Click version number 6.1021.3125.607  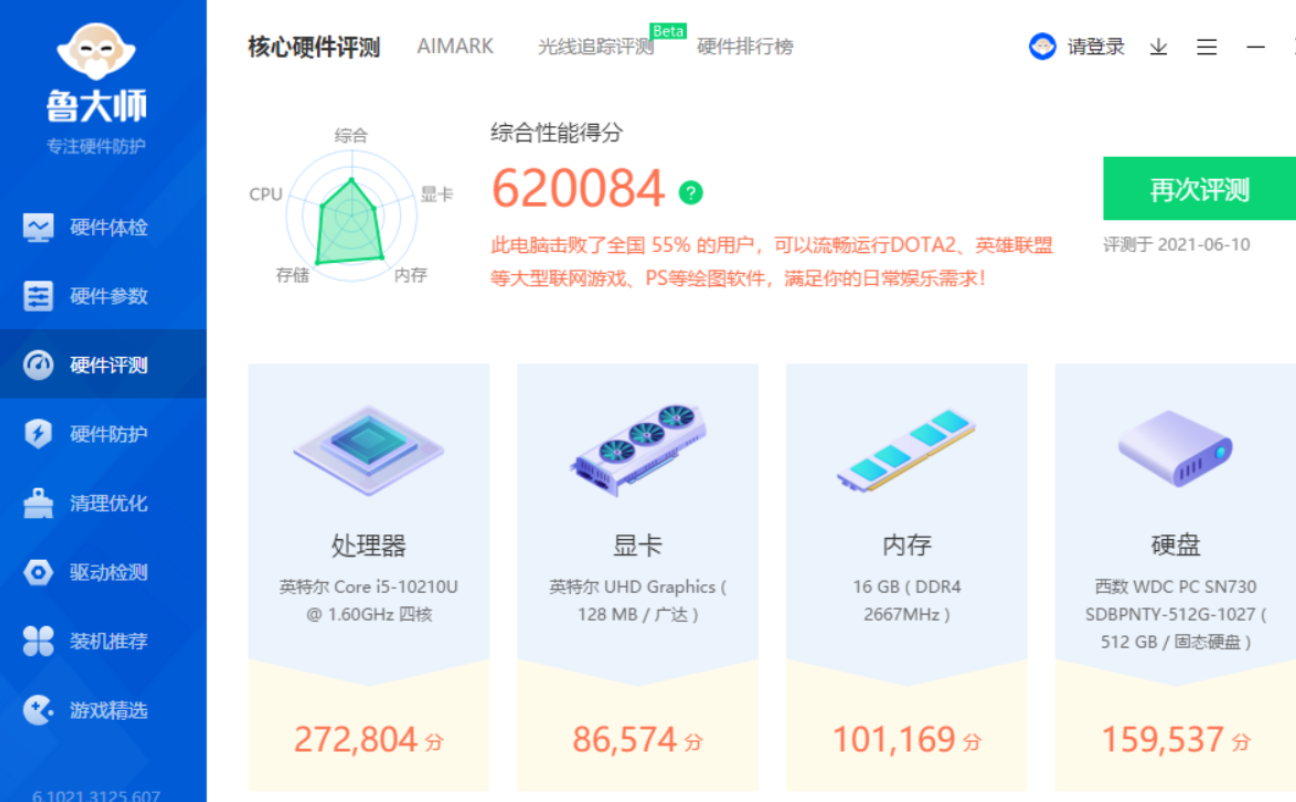coord(96,796)
